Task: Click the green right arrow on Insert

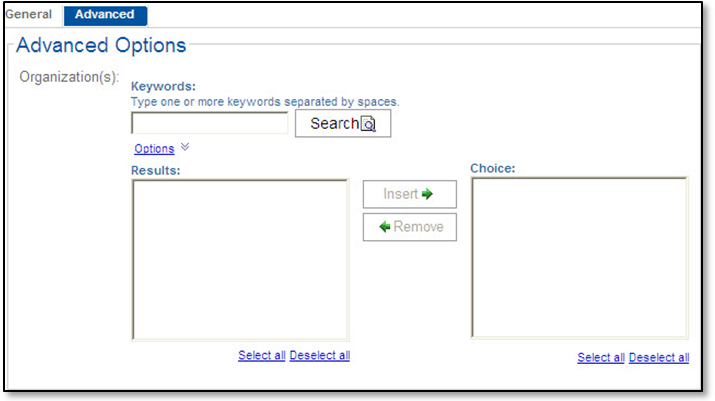Action: coord(427,194)
